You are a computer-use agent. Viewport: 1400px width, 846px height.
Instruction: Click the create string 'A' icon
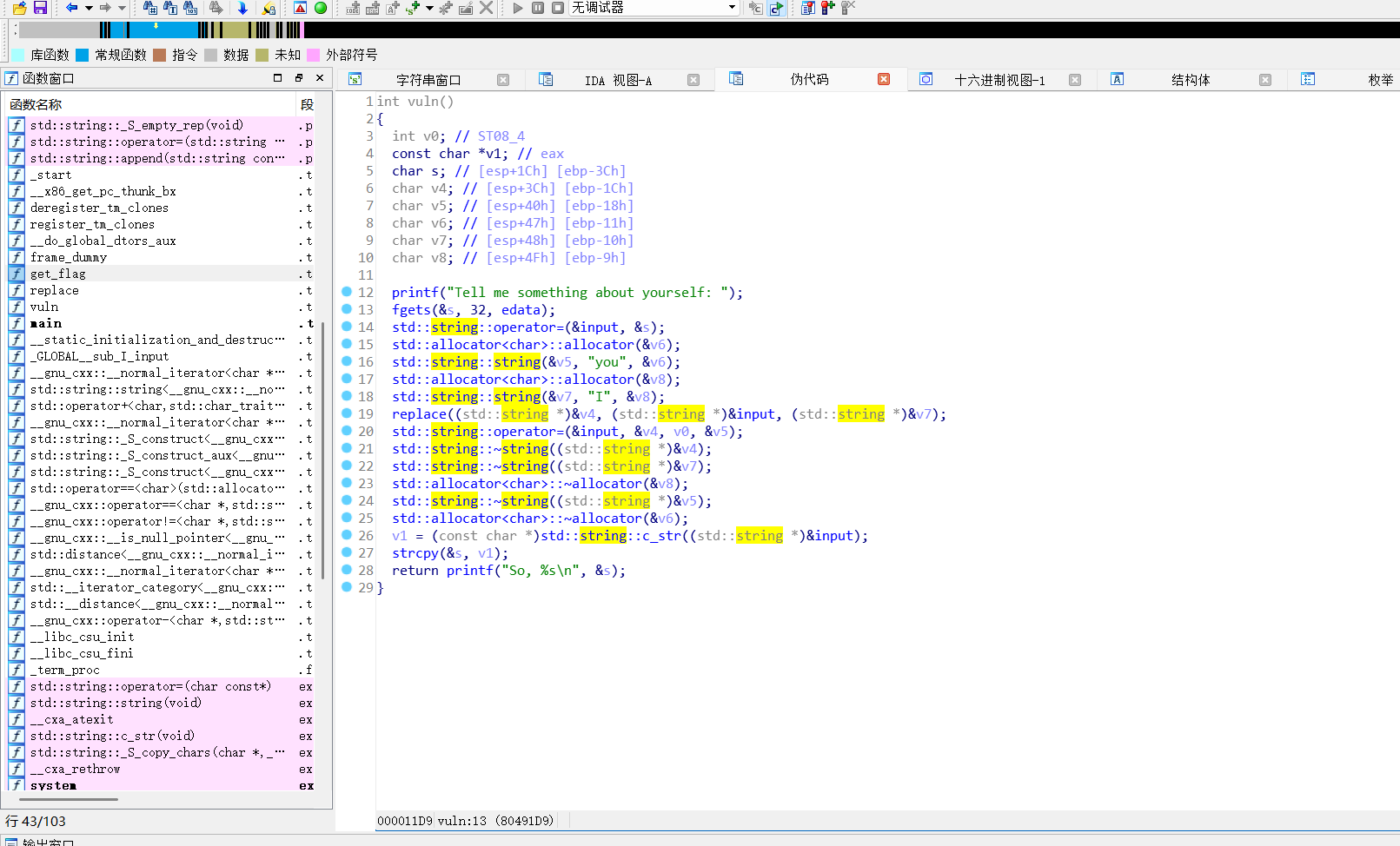(393, 8)
